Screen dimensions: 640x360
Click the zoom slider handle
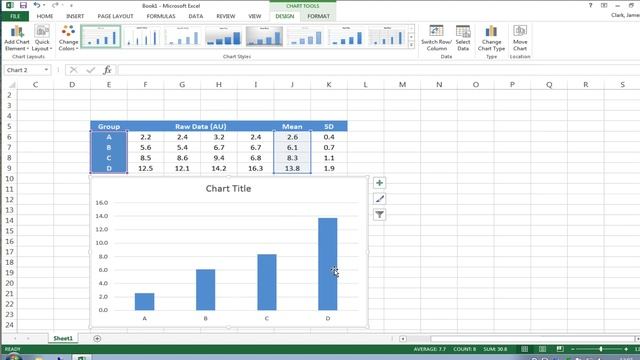(x=601, y=349)
